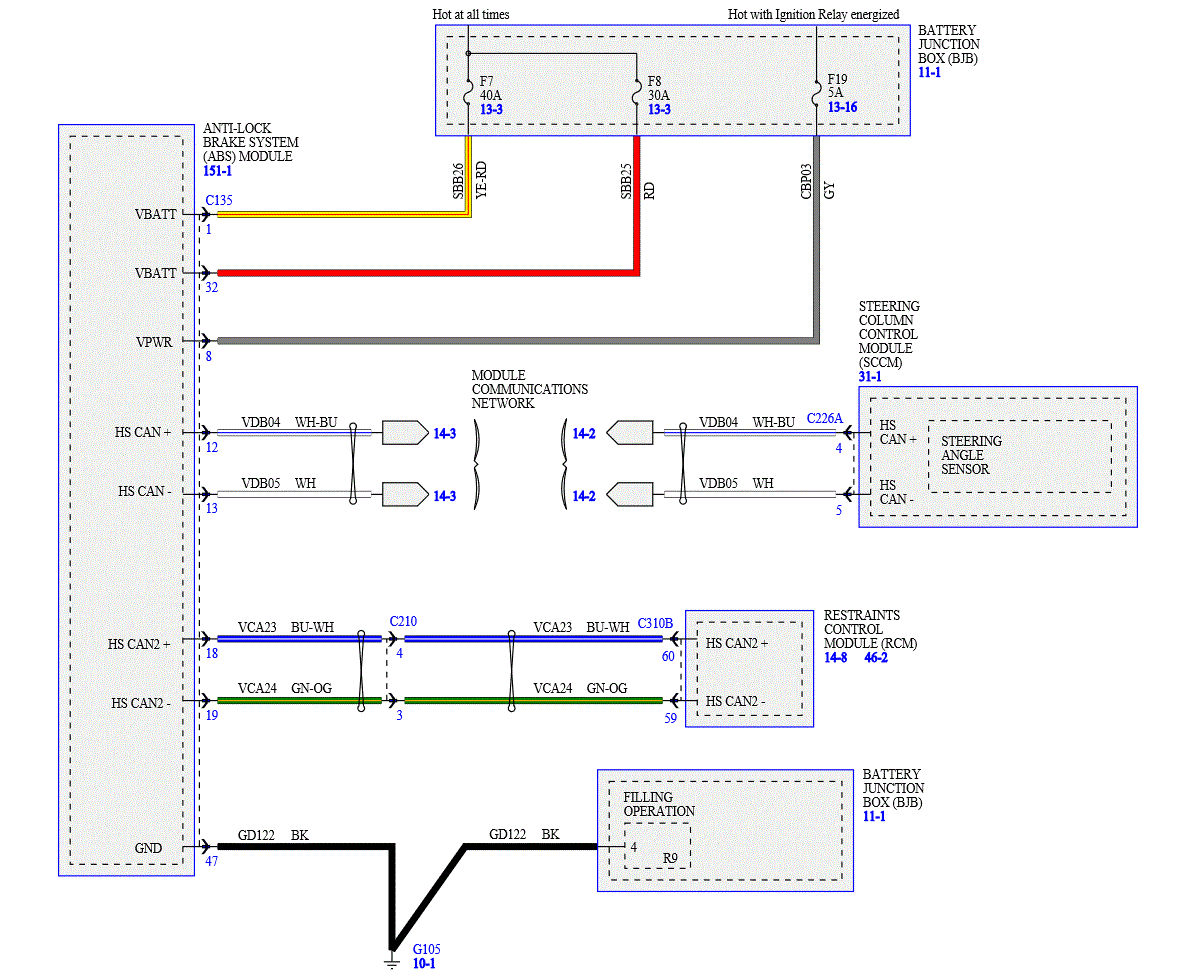The width and height of the screenshot is (1195, 977).
Task: Click the R9 relay box in Filling Operation
Action: pyautogui.click(x=657, y=846)
